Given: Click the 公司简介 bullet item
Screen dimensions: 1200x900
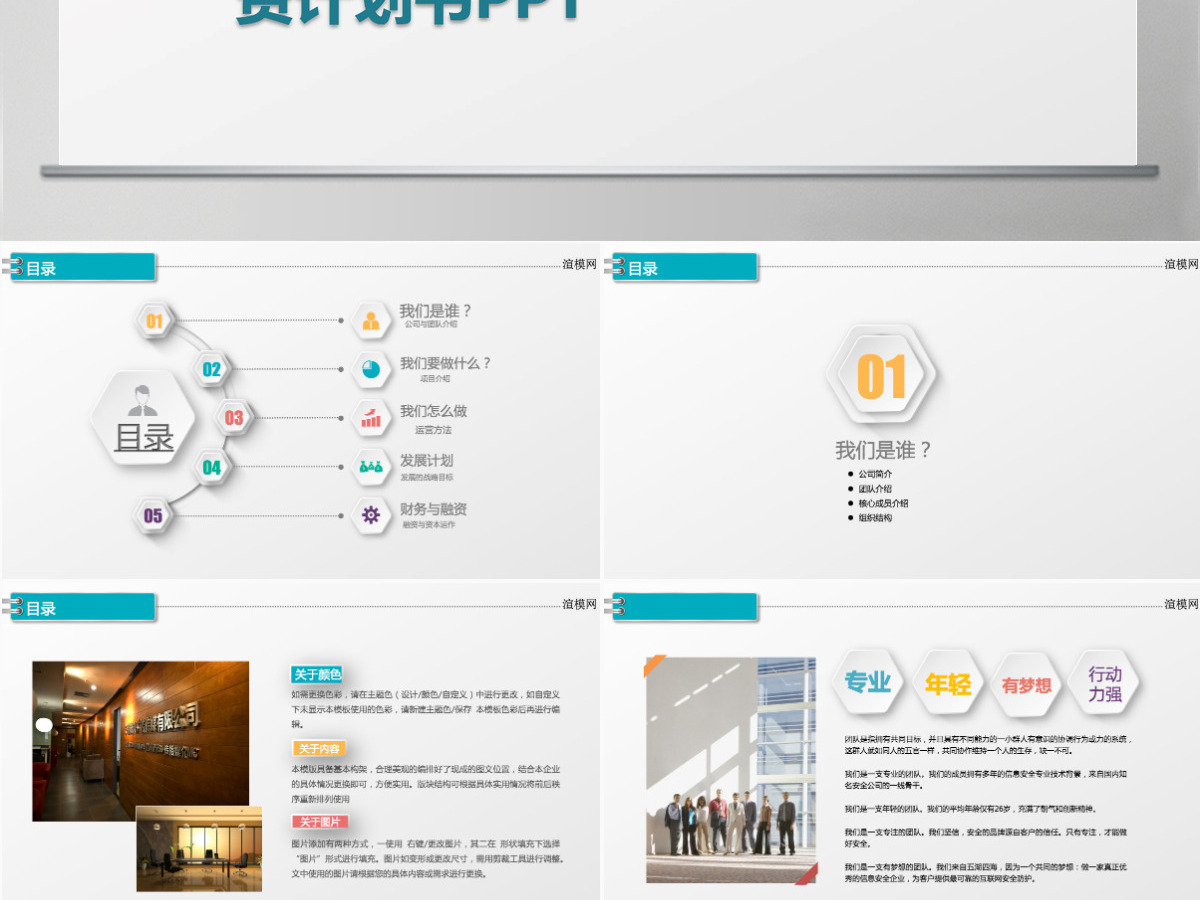Looking at the screenshot, I should pos(875,474).
